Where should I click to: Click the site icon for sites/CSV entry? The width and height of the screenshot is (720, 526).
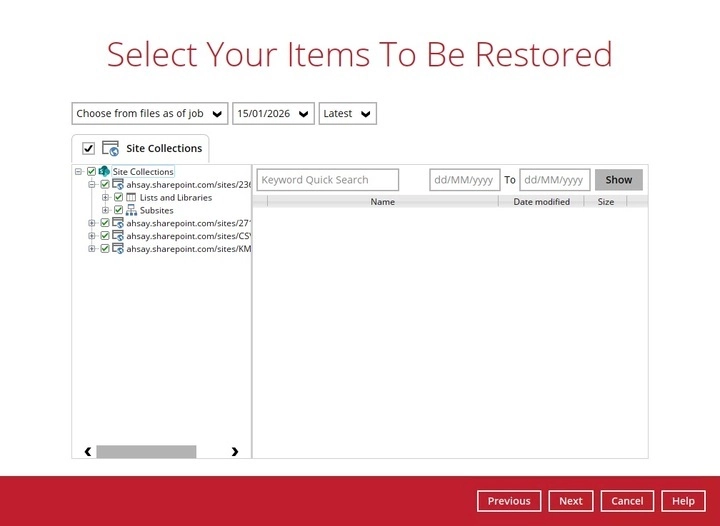pyautogui.click(x=117, y=236)
